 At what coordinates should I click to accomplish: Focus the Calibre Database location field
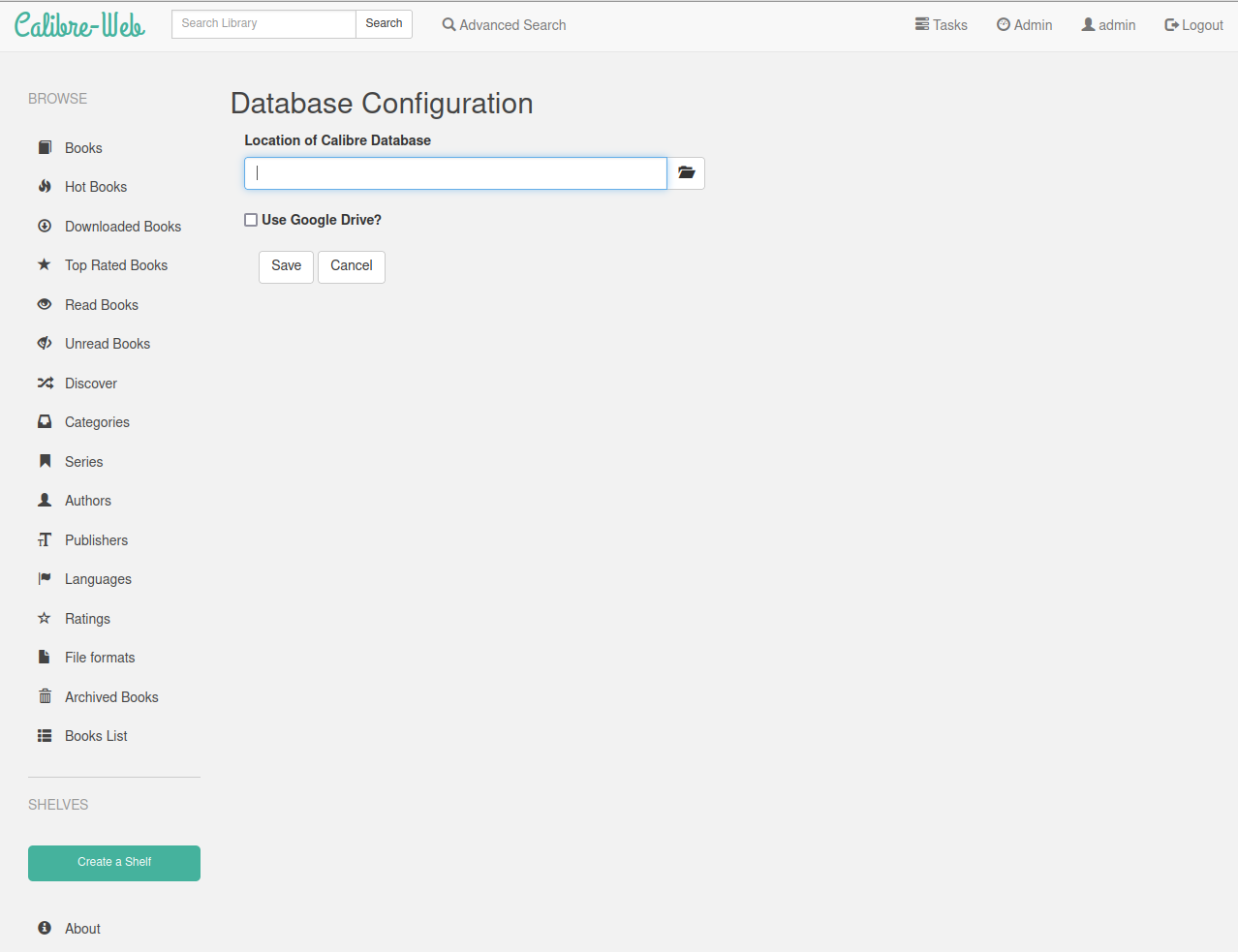click(x=455, y=173)
